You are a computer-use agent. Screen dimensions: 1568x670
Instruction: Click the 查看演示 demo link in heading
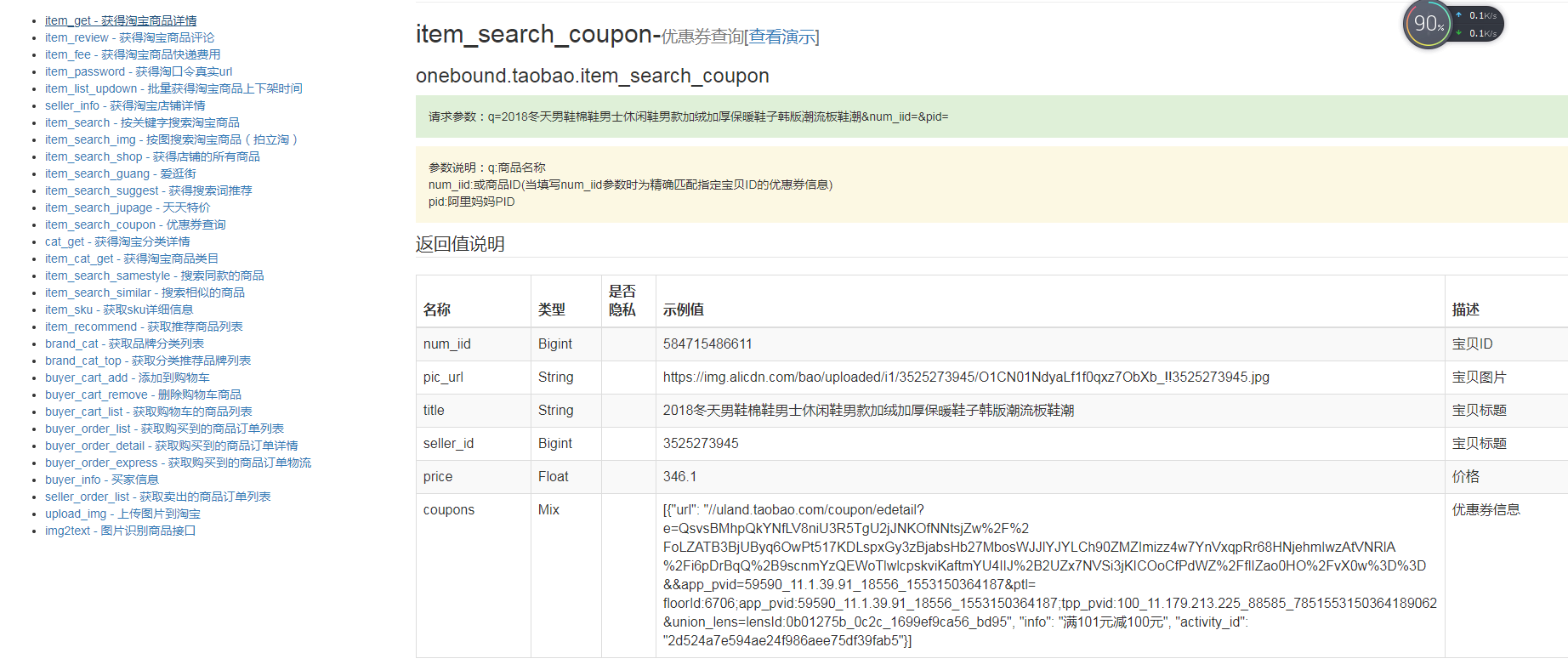781,37
